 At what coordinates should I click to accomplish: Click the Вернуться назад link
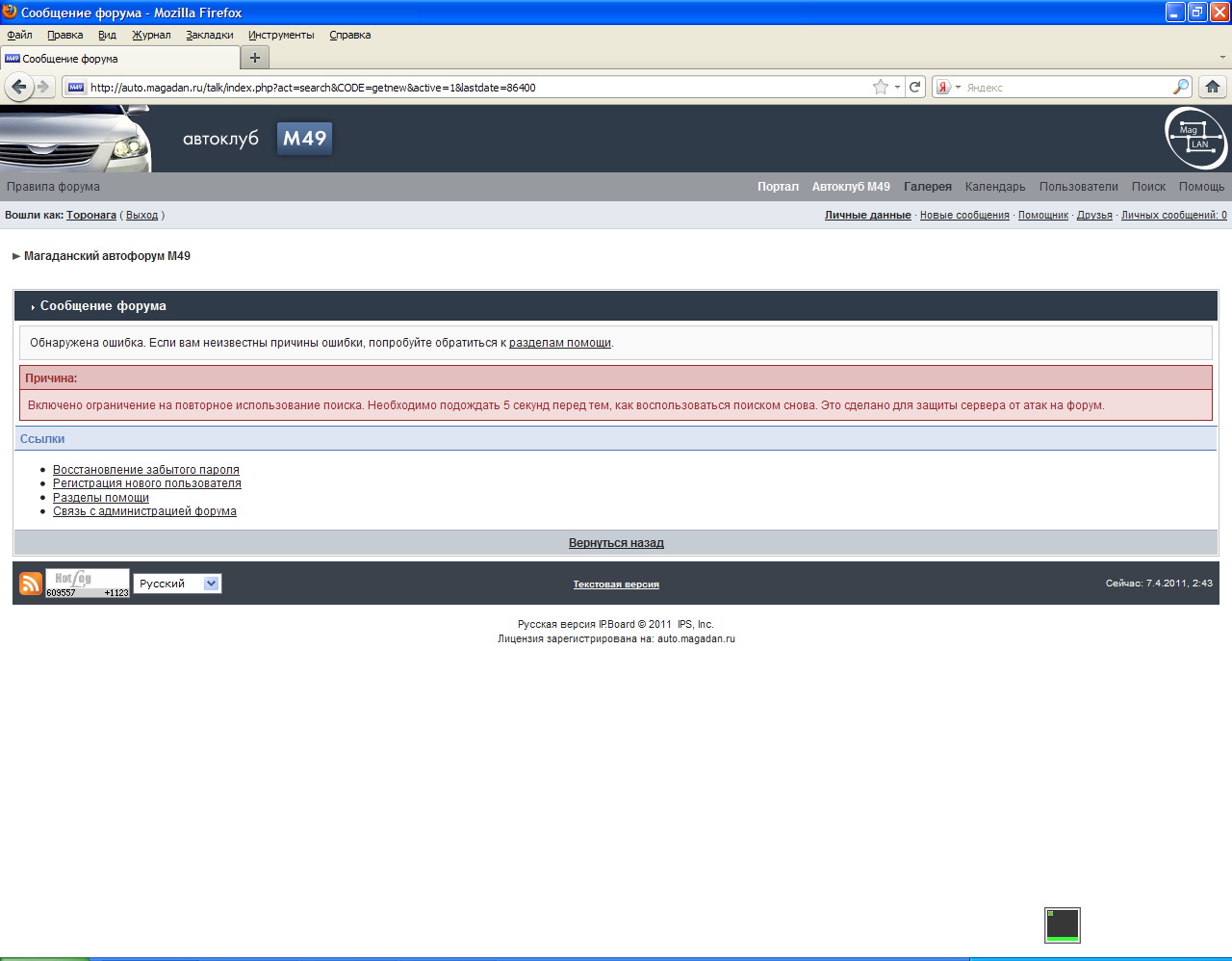616,543
